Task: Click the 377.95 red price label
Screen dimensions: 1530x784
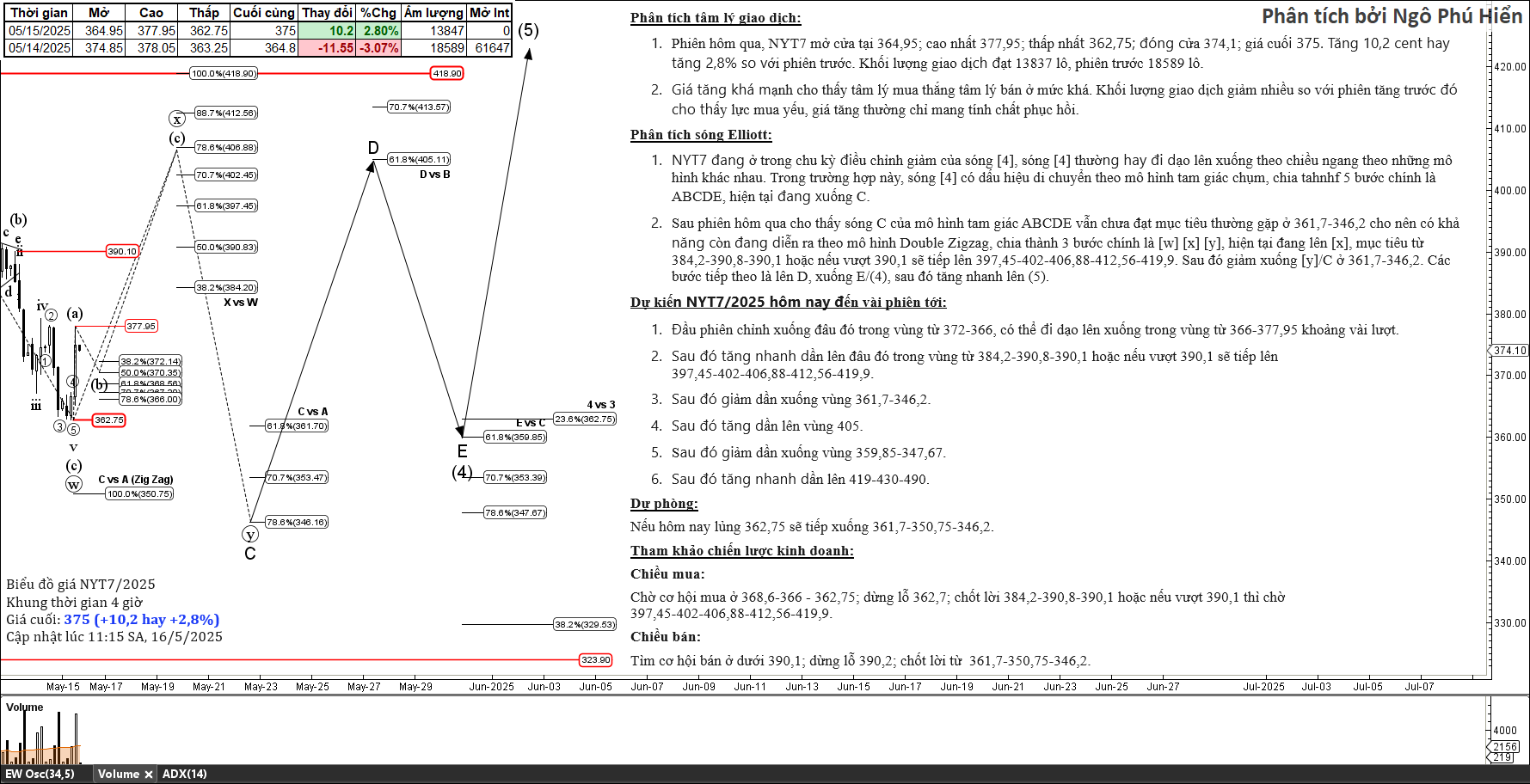Action: point(141,327)
